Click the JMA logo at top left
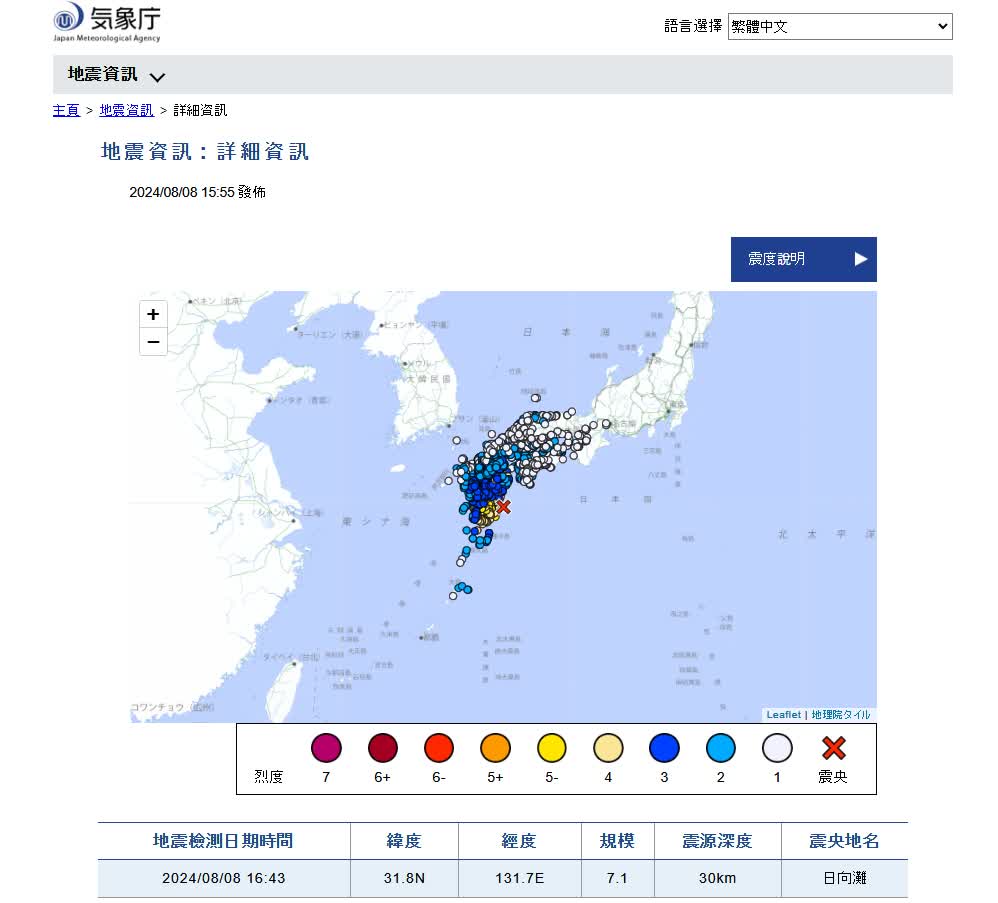This screenshot has height=903, width=998. (106, 23)
